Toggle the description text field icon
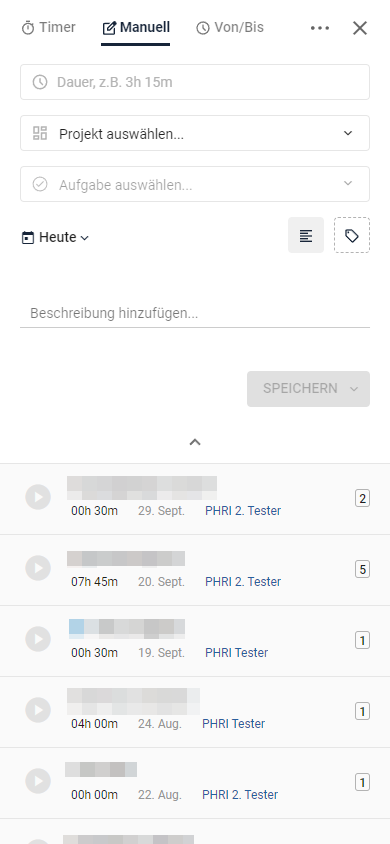Viewport: 390px width, 844px height. pyautogui.click(x=306, y=235)
